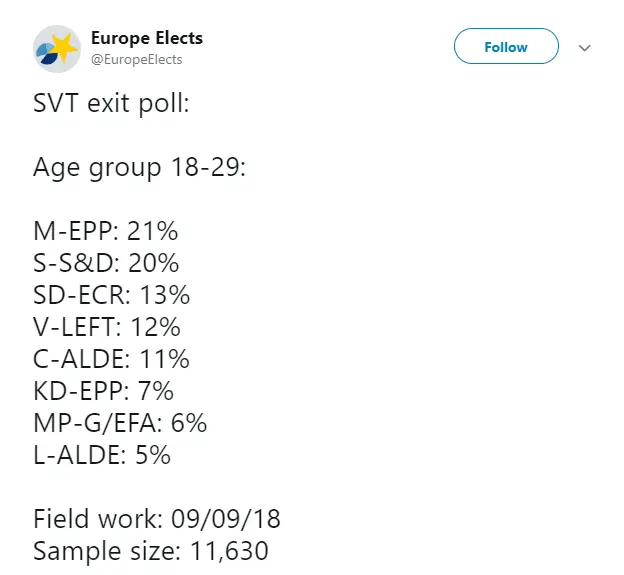Click the S-S&D: 20% result line
The image size is (624, 575).
106,263
